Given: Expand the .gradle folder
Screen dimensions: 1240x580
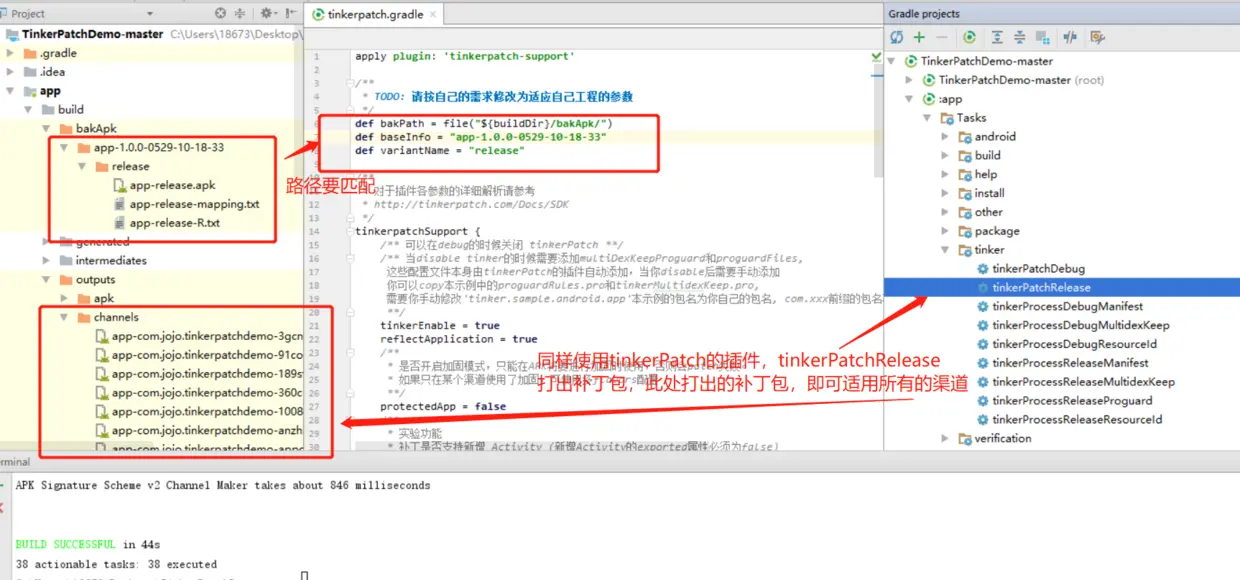Looking at the screenshot, I should tap(10, 53).
